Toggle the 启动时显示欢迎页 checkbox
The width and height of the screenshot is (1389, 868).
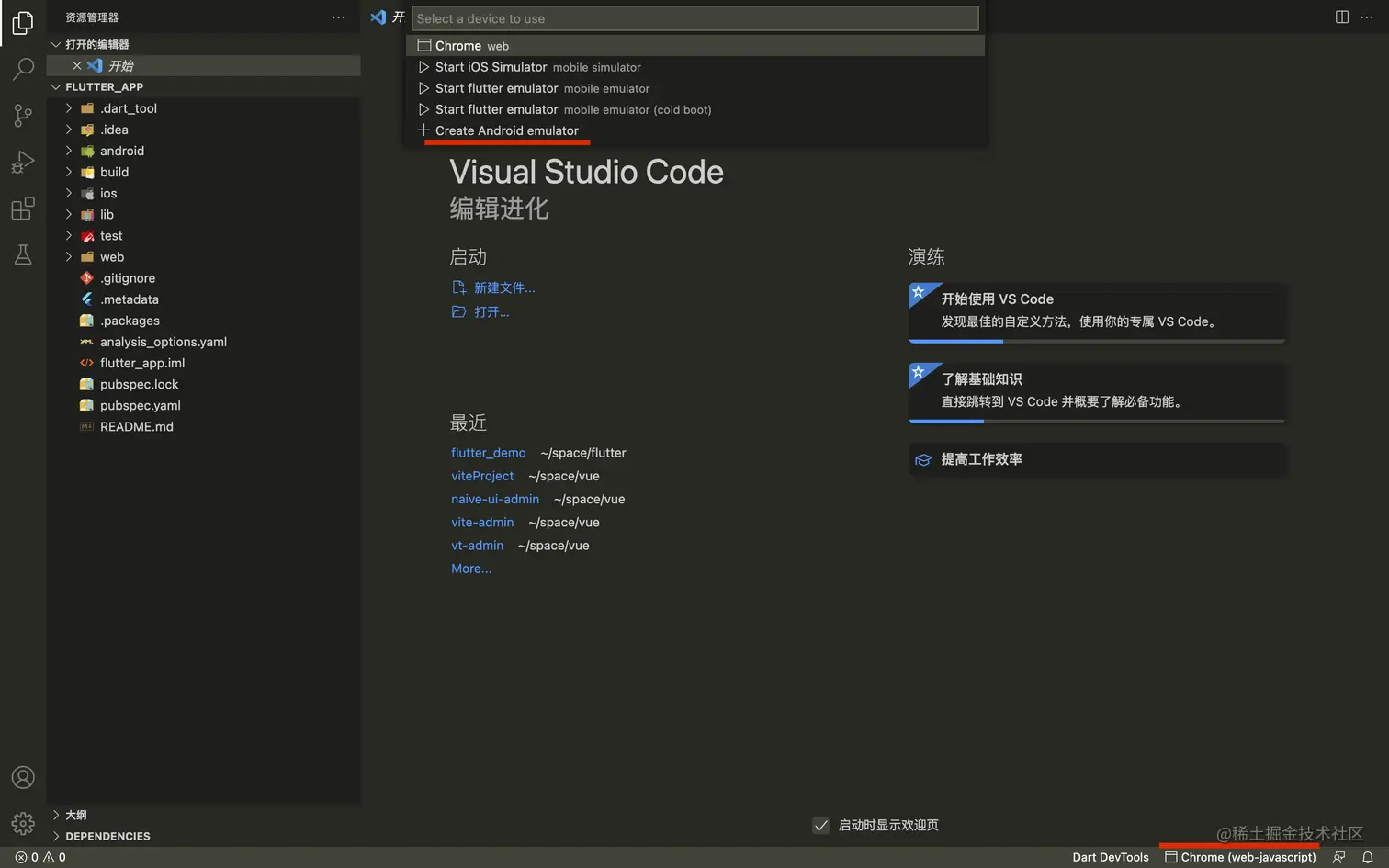[821, 826]
